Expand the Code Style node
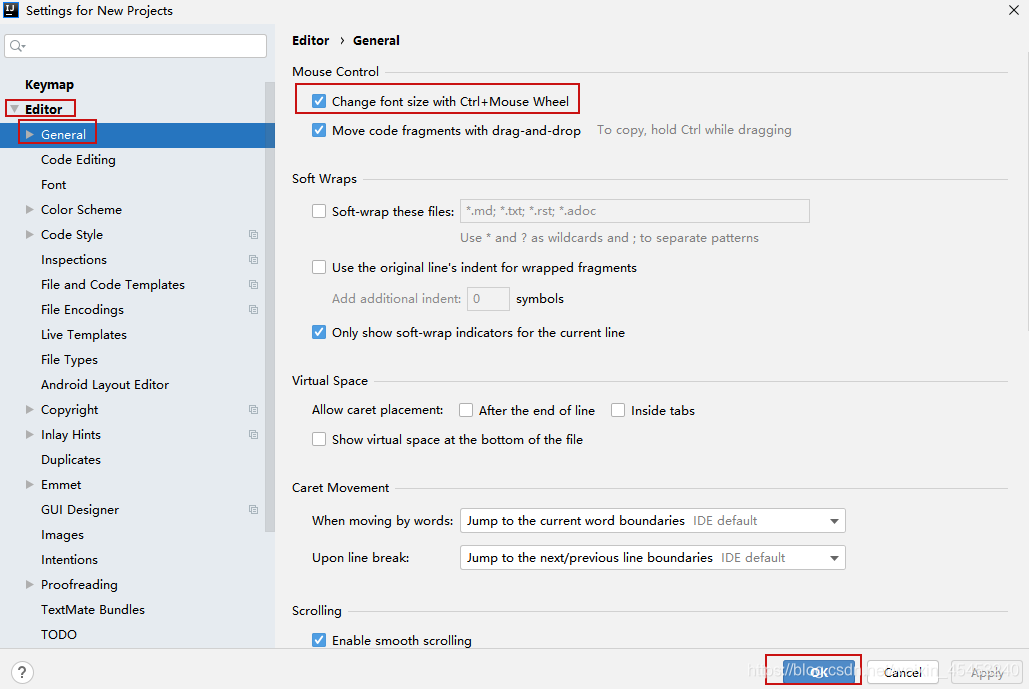The width and height of the screenshot is (1029, 689). (x=30, y=234)
